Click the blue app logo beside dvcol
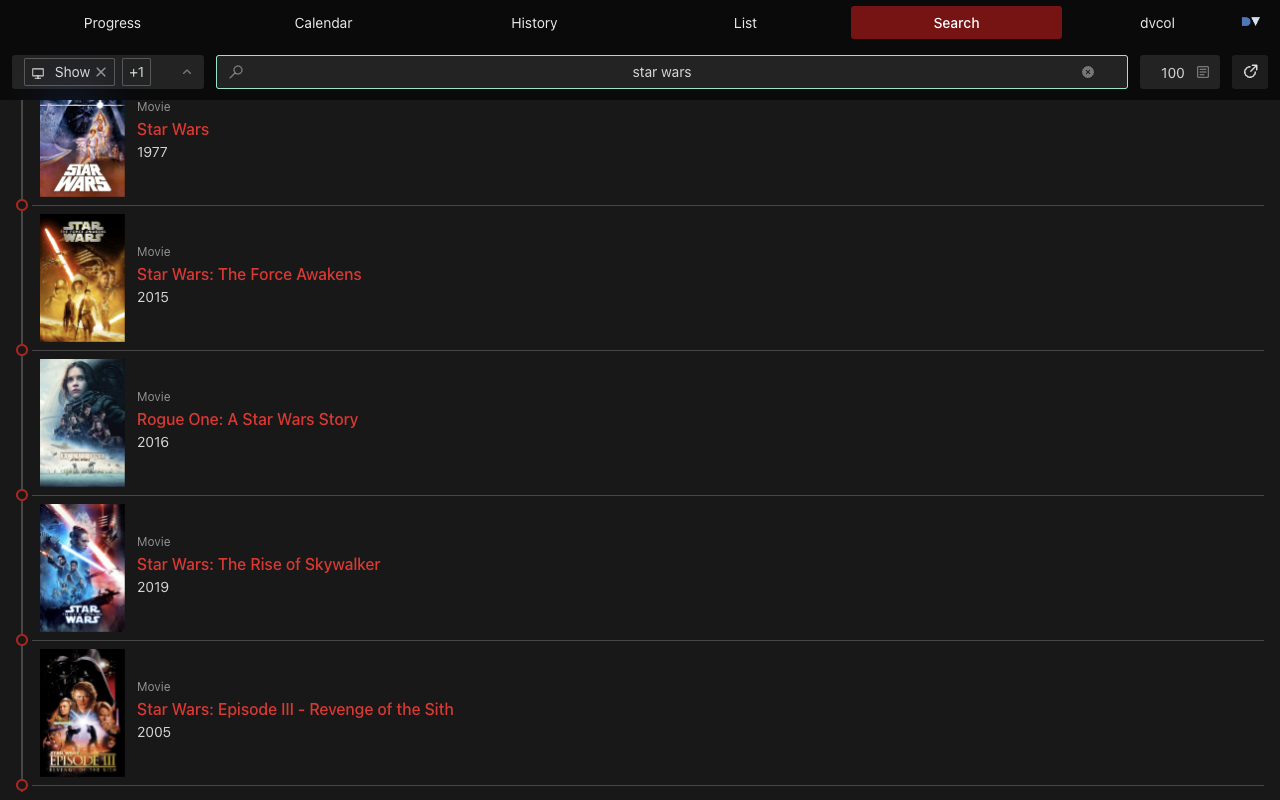This screenshot has width=1280, height=800. 1250,20
